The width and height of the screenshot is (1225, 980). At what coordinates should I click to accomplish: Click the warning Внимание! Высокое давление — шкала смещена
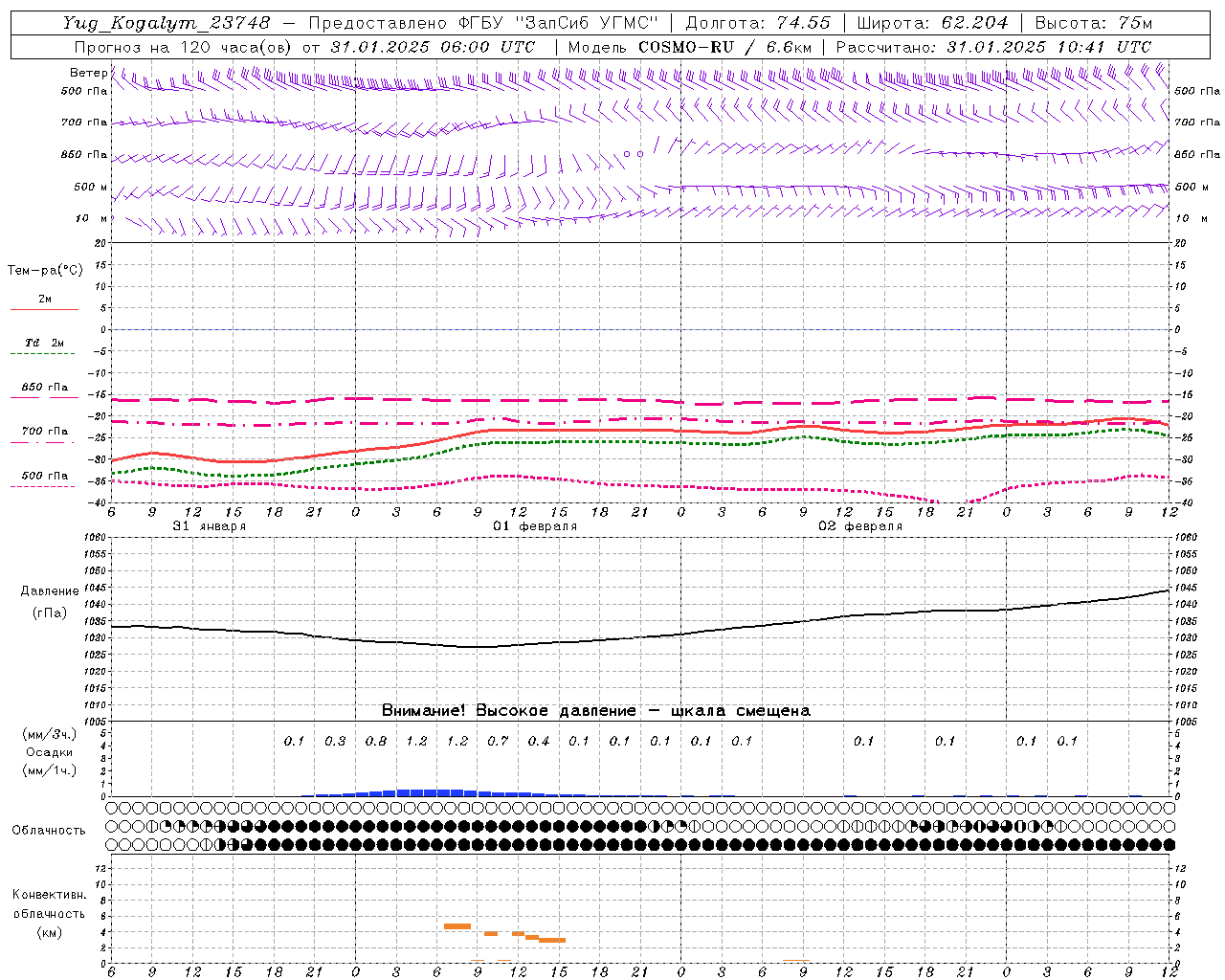coord(596,711)
